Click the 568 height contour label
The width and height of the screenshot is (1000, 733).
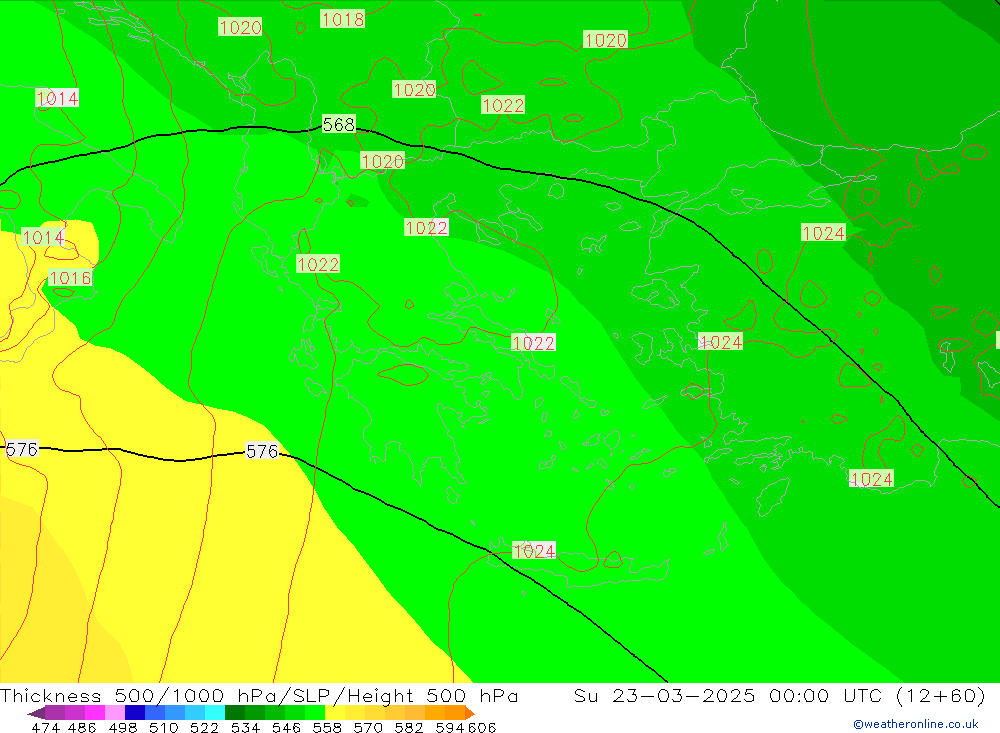coord(338,124)
